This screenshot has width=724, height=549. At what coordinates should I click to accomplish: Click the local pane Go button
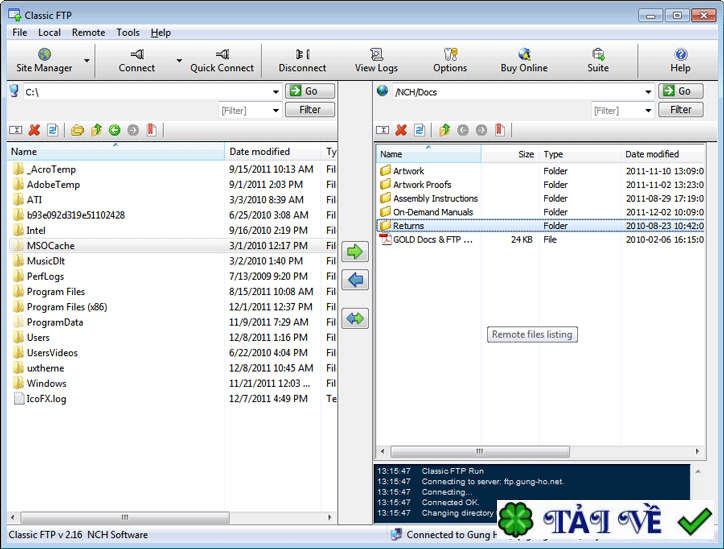coord(310,91)
